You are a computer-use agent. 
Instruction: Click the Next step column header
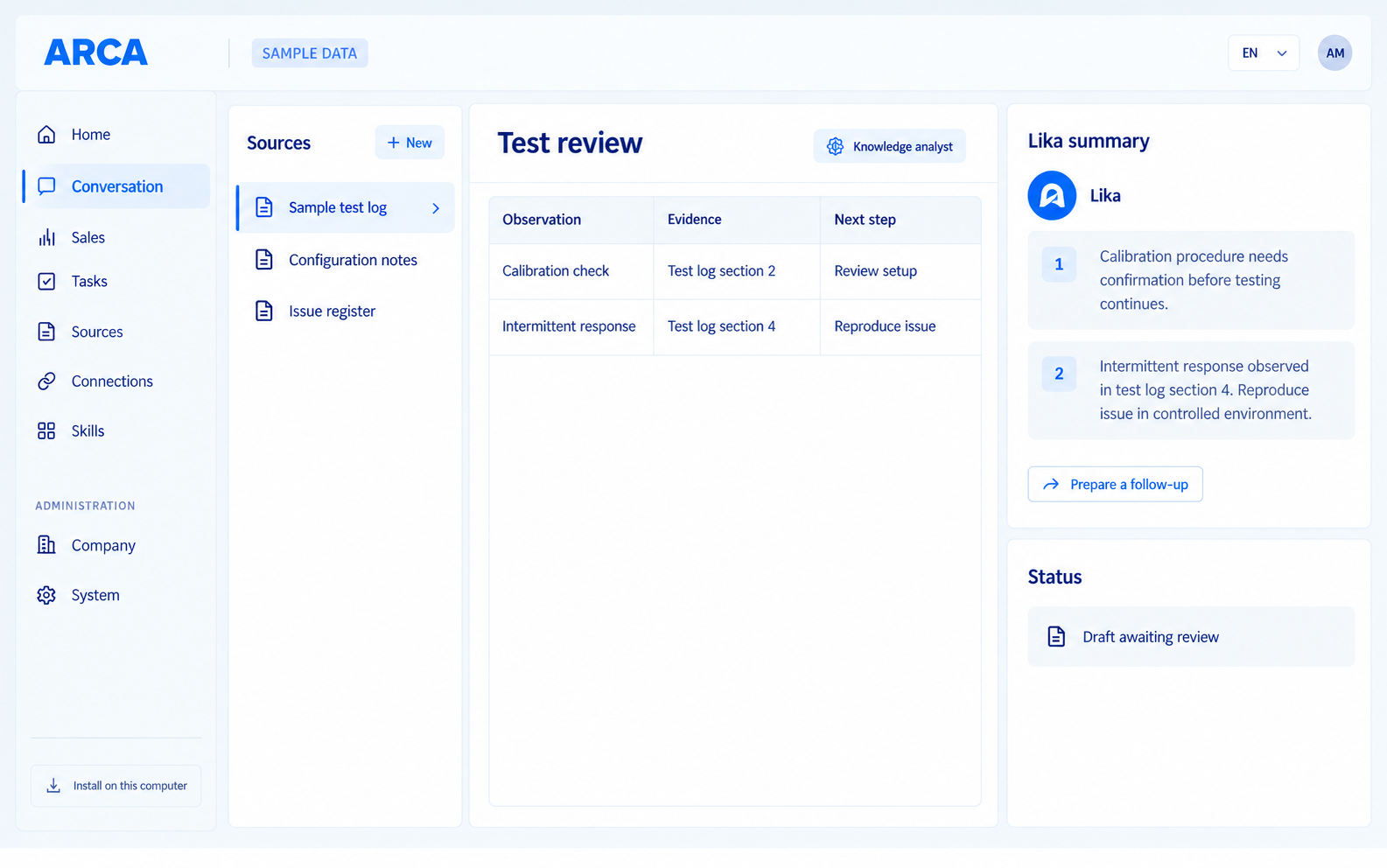[x=900, y=220]
